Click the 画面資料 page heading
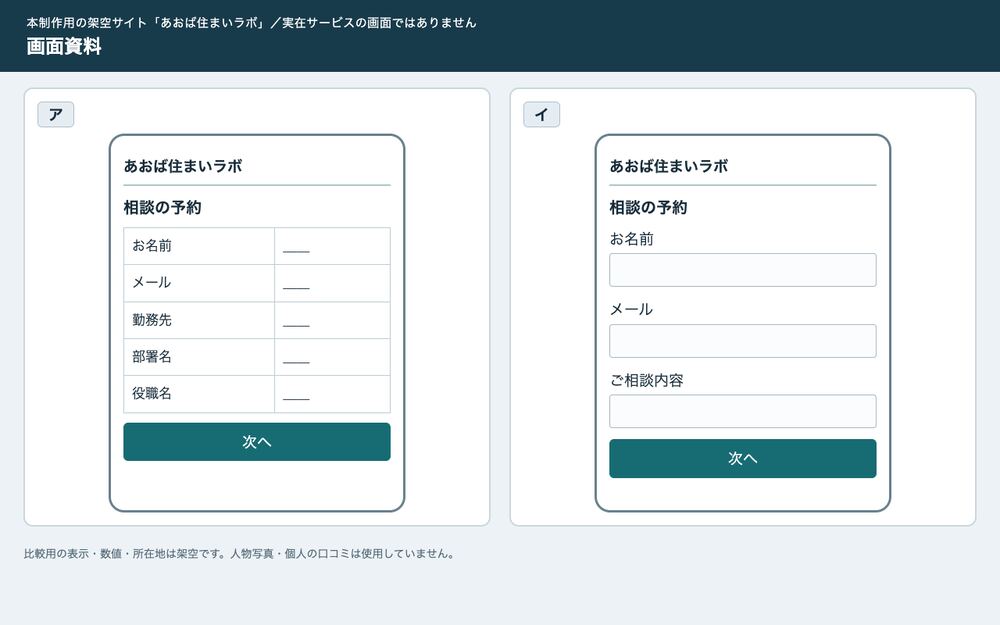The image size is (1000, 625). pos(64,47)
